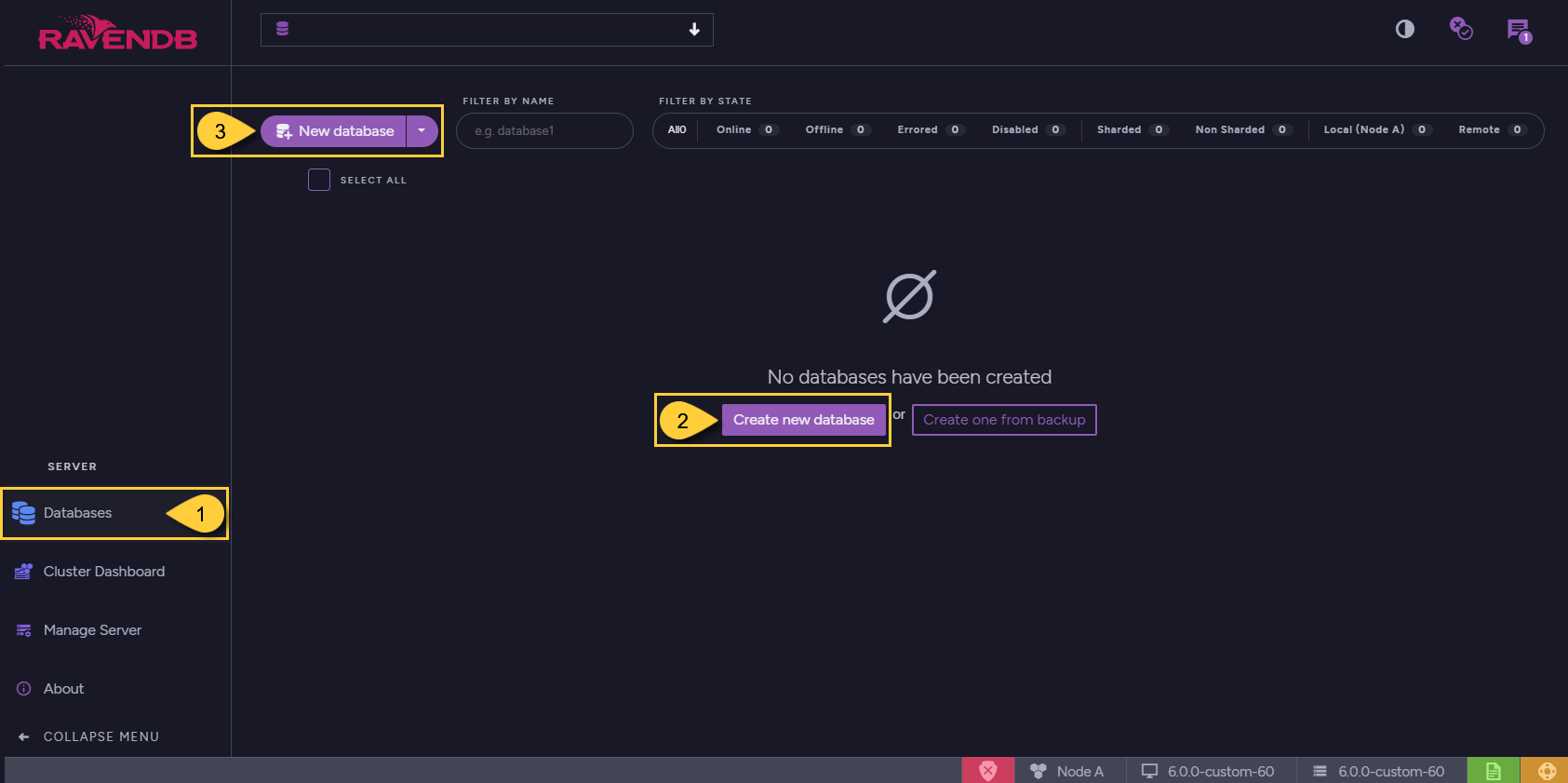
Task: Click the About info icon
Action: (x=24, y=689)
